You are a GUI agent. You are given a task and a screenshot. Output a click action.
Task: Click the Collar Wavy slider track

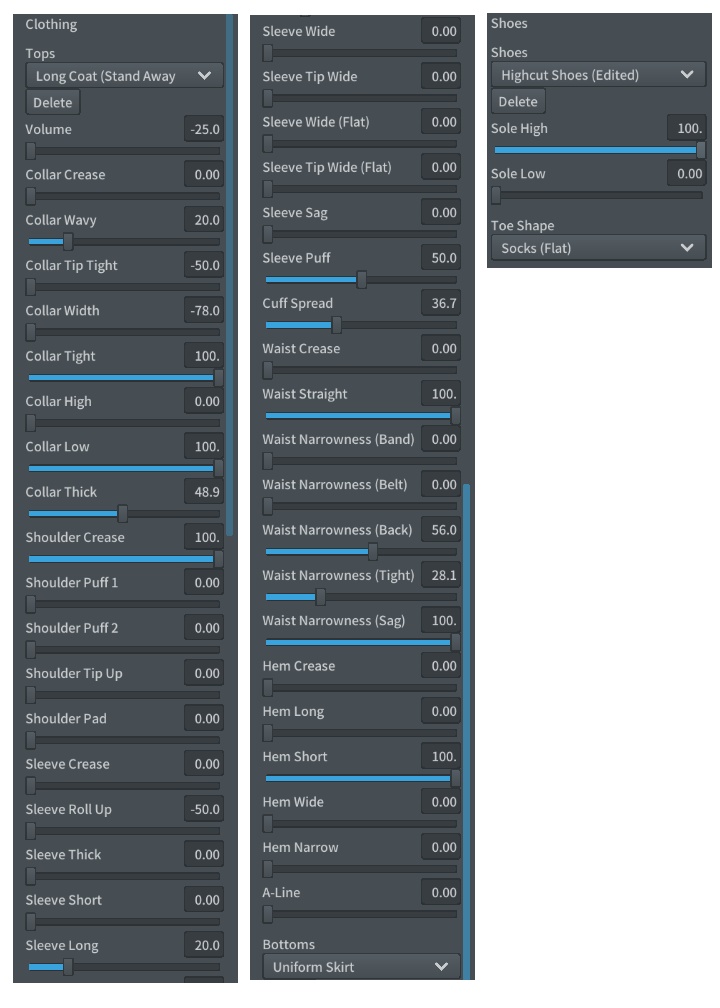pyautogui.click(x=124, y=241)
